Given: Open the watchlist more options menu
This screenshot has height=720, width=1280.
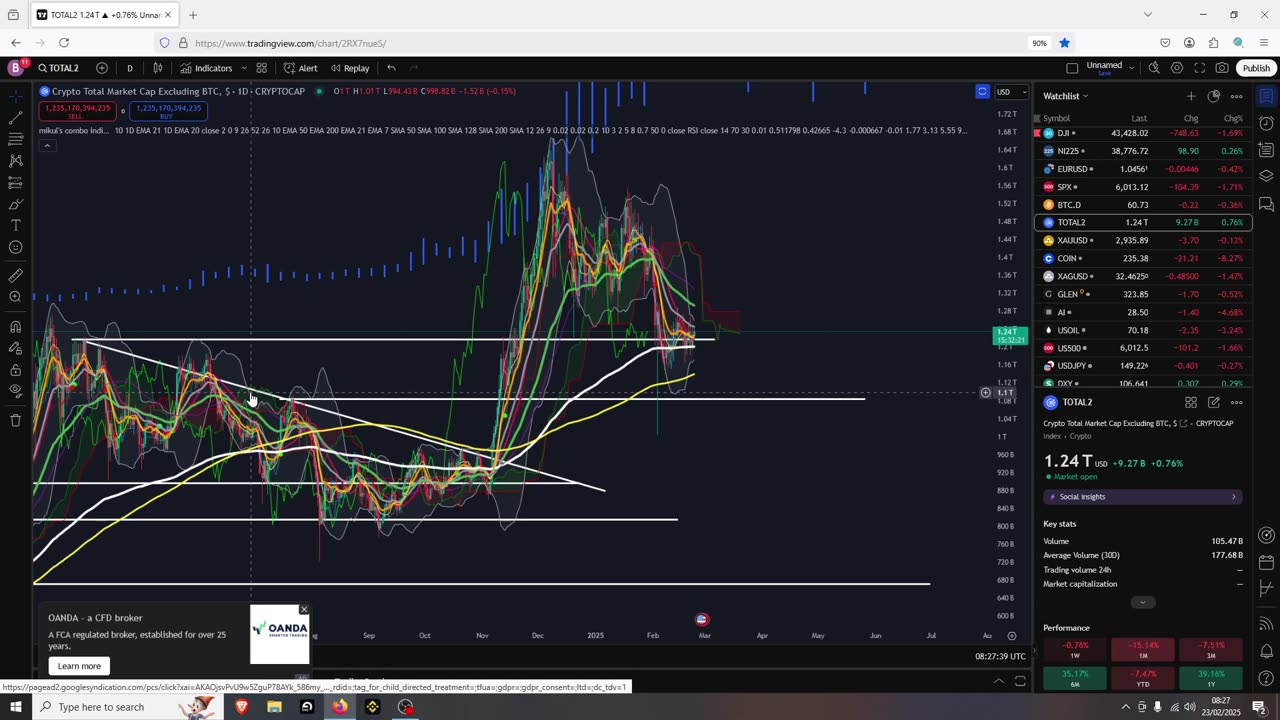Looking at the screenshot, I should [x=1237, y=96].
